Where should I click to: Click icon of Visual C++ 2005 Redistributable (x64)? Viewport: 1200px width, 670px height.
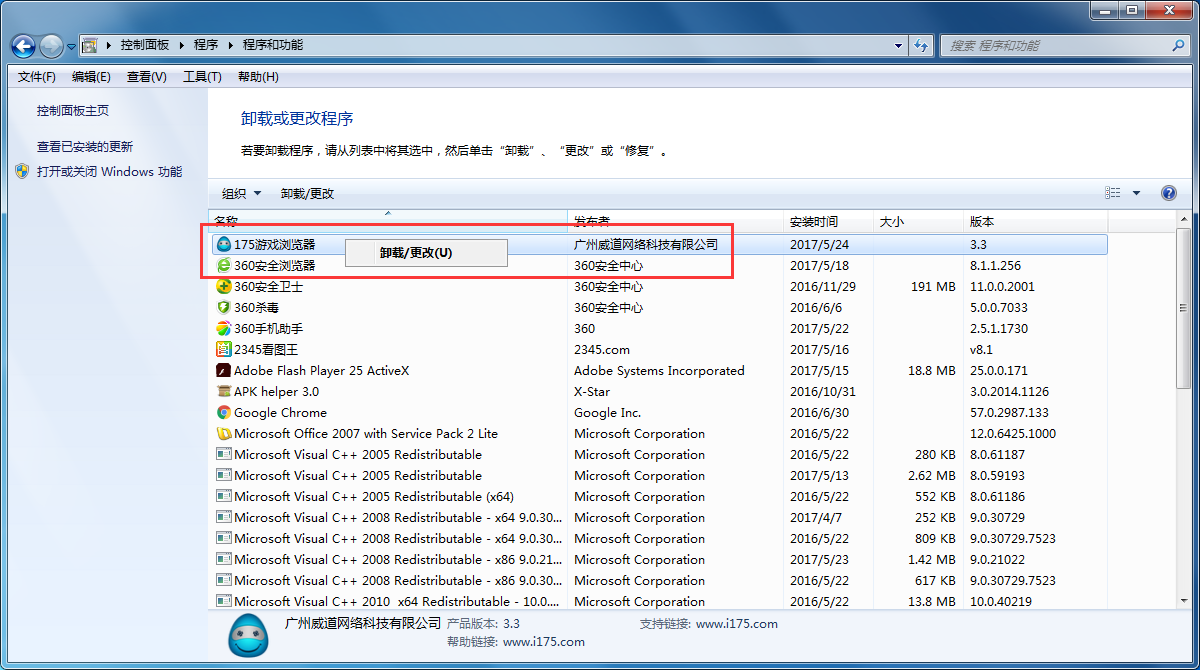(x=224, y=496)
